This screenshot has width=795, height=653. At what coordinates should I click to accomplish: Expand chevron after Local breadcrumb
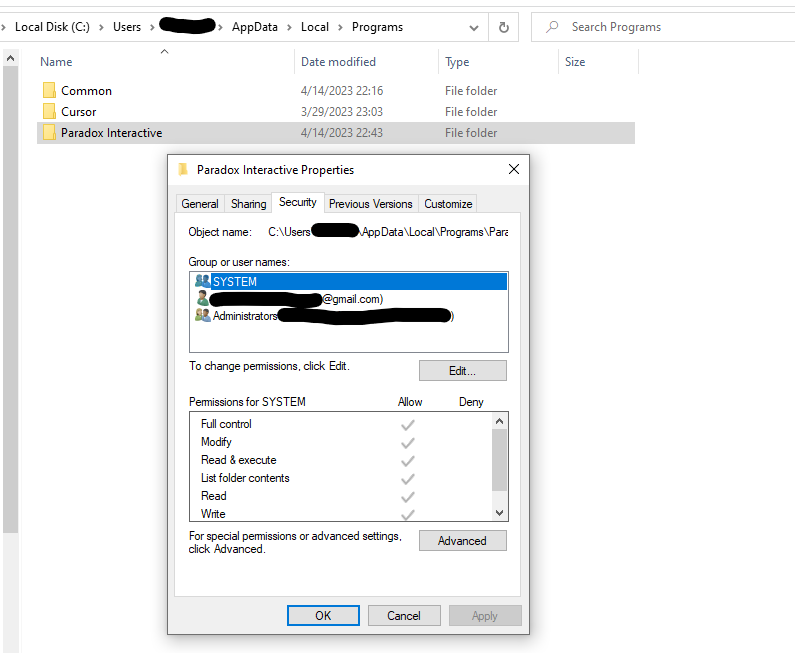click(x=340, y=27)
